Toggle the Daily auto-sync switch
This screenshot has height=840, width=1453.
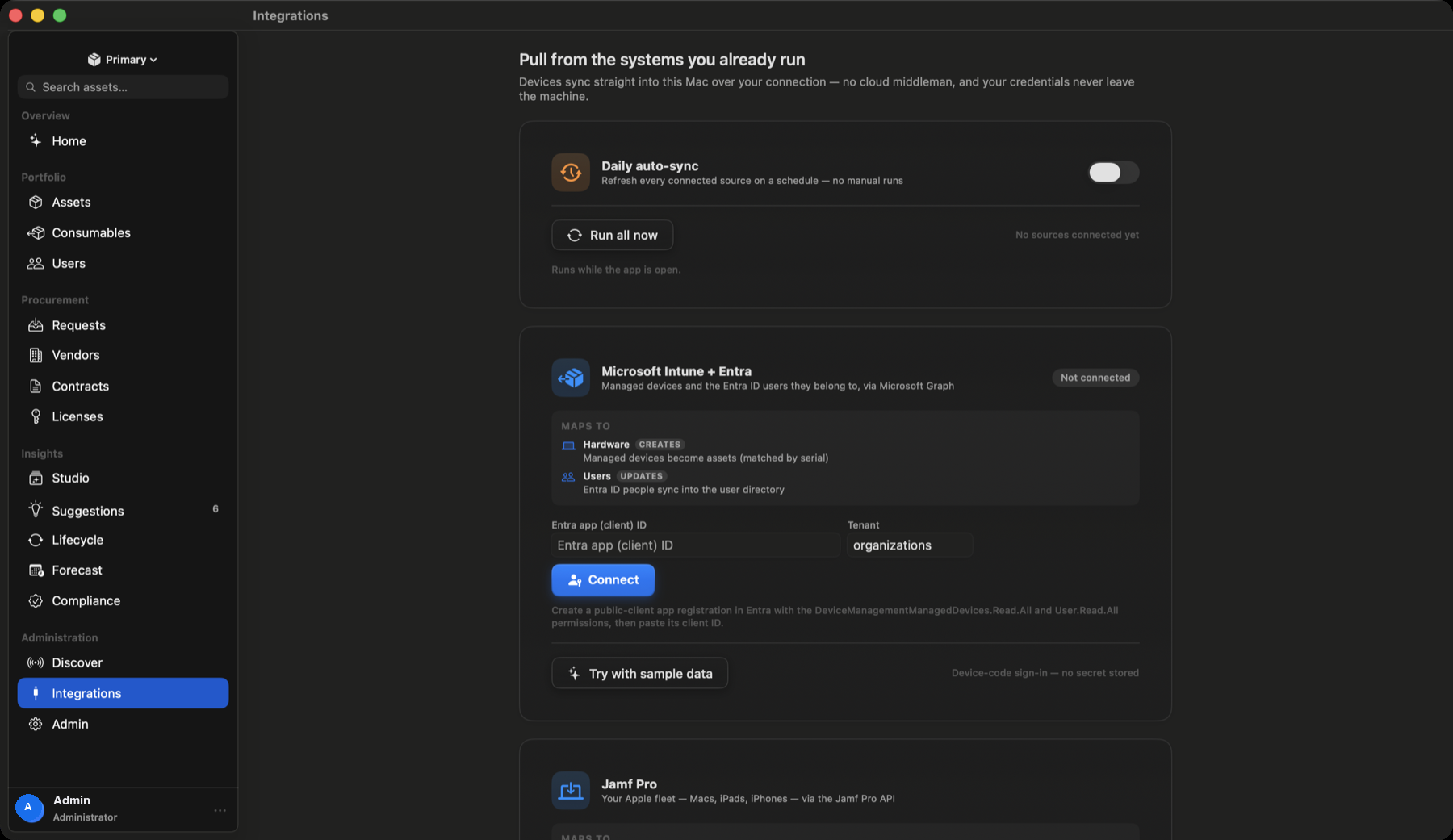(x=1113, y=173)
